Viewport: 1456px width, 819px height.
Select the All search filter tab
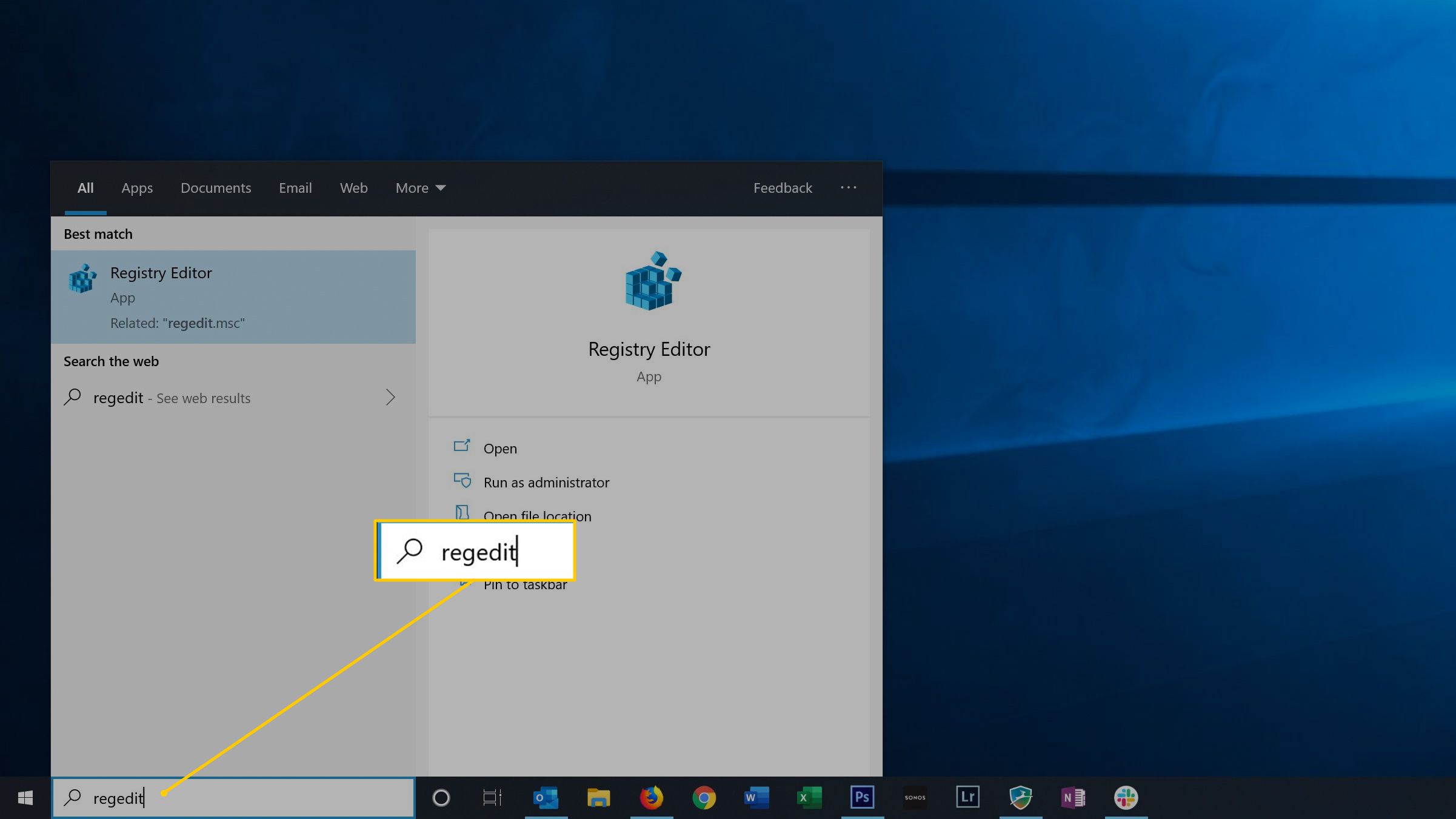85,188
